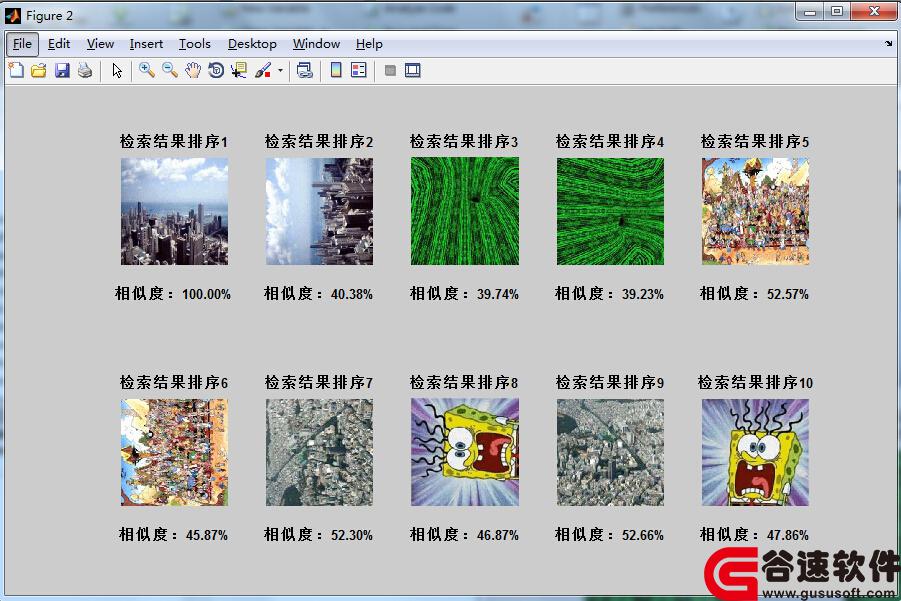This screenshot has height=601, width=901.
Task: Activate the Zoom In magnifier tool
Action: (x=147, y=71)
